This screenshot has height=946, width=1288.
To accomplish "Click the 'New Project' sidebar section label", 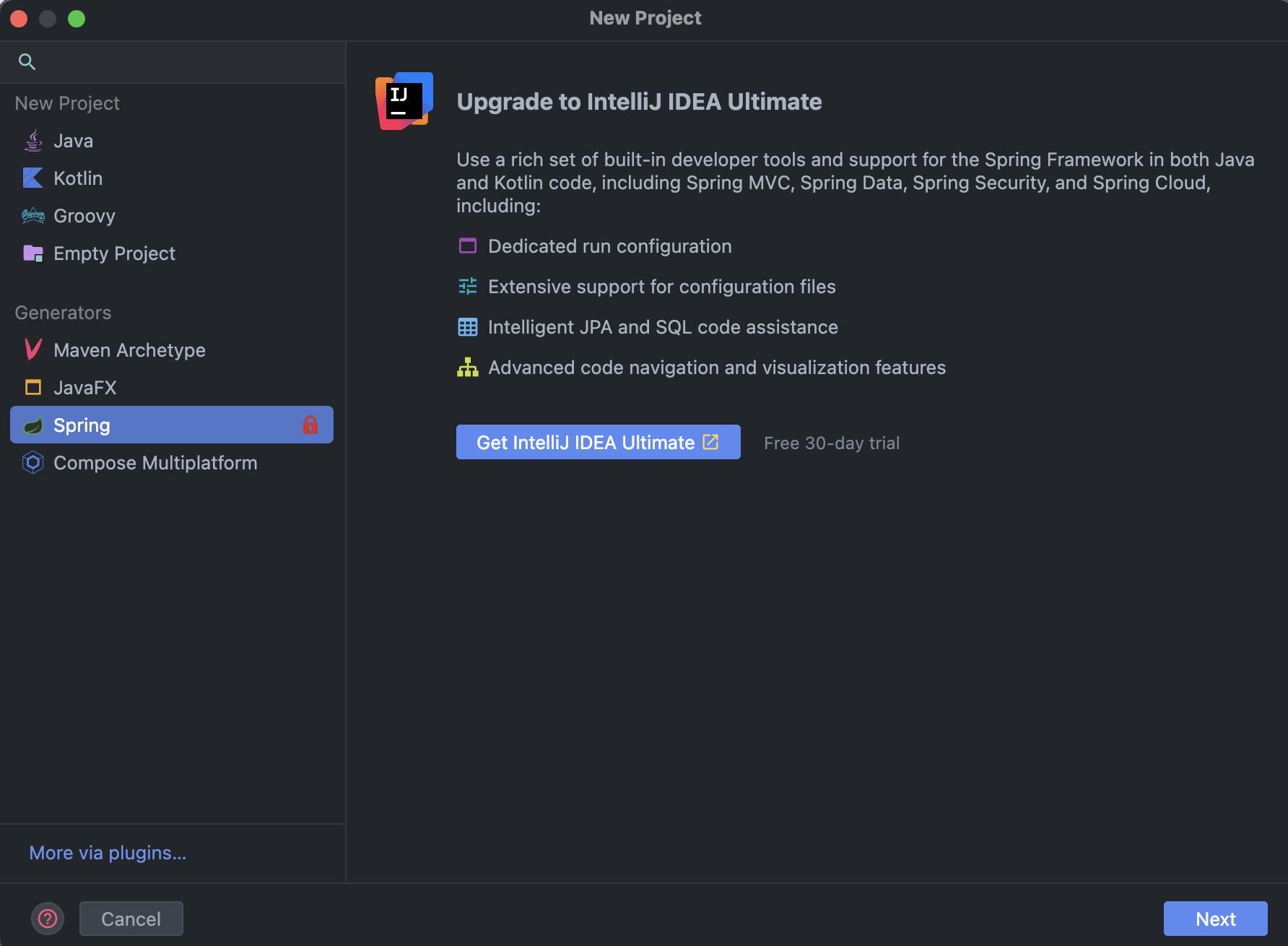I will (x=67, y=103).
